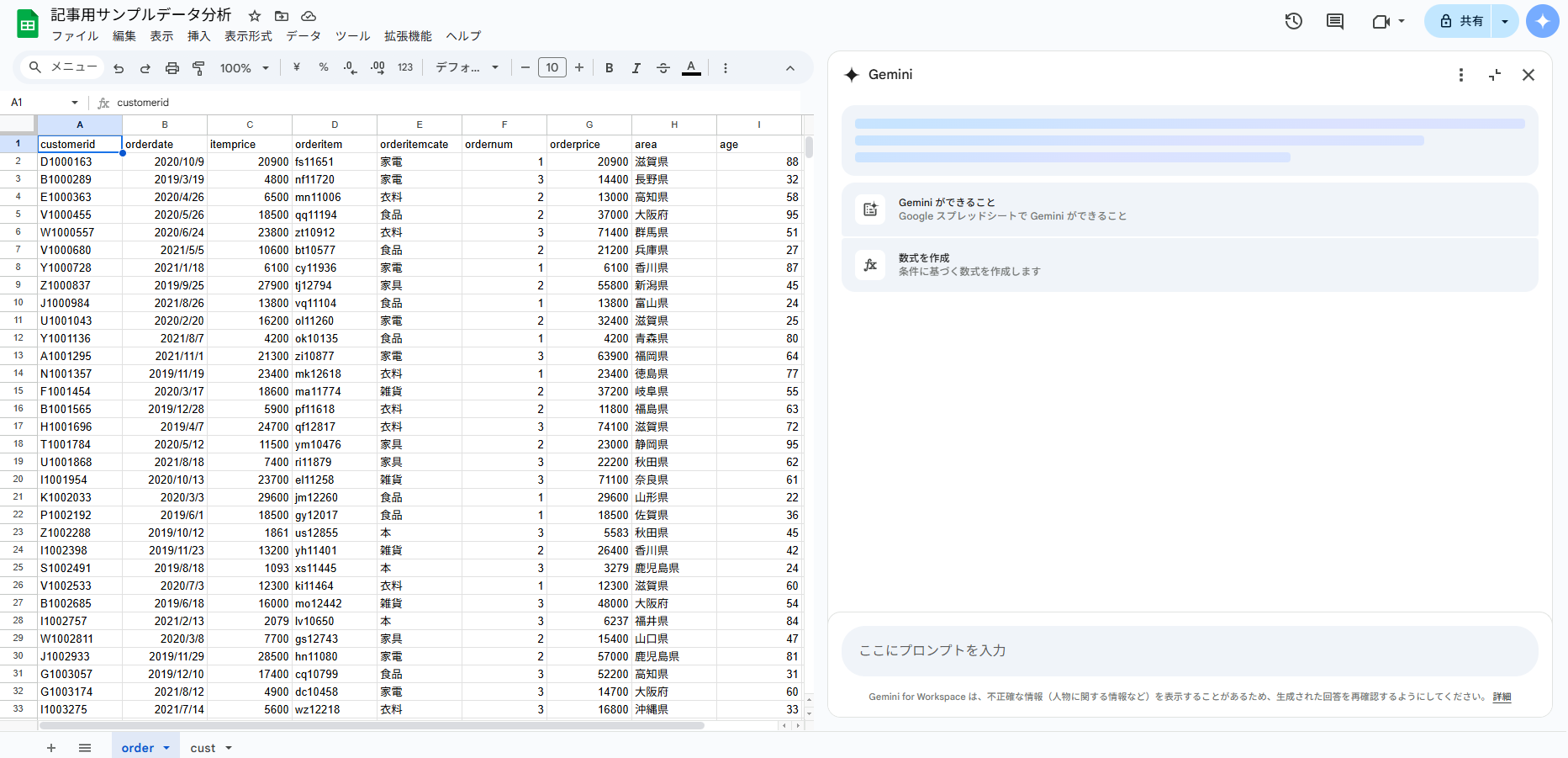Viewport: 1568px width, 758px height.
Task: Add a new sheet
Action: (51, 748)
